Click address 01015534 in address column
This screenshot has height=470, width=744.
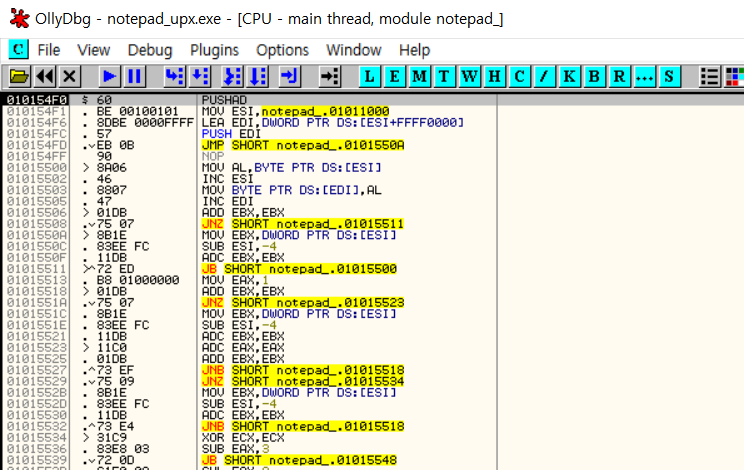(36, 438)
